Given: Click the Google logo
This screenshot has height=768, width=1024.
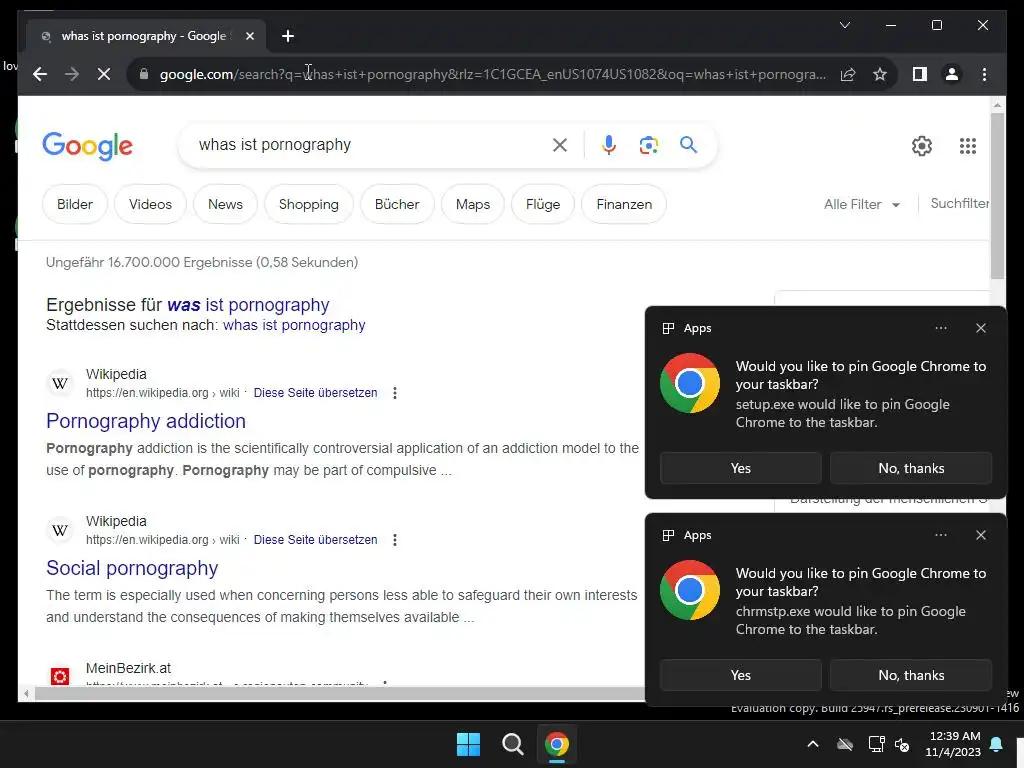Looking at the screenshot, I should [88, 146].
